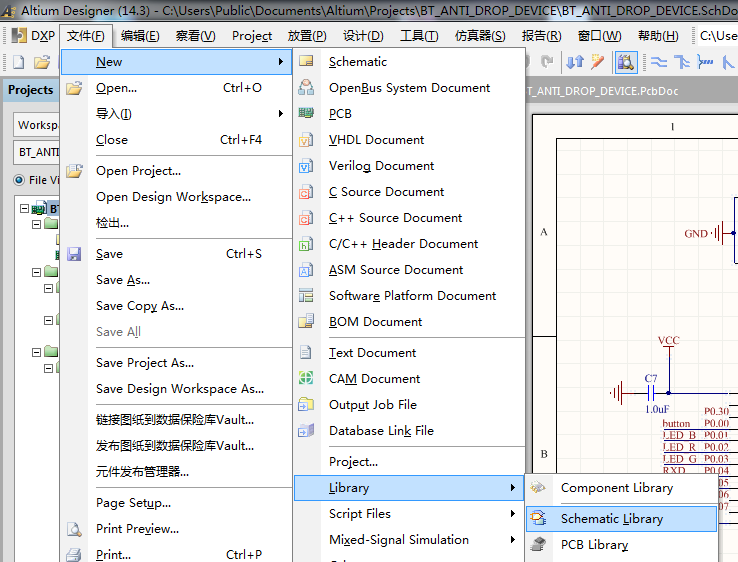Click the place wire toolbar icon
Viewport: 738px width, 562px height.
[659, 62]
